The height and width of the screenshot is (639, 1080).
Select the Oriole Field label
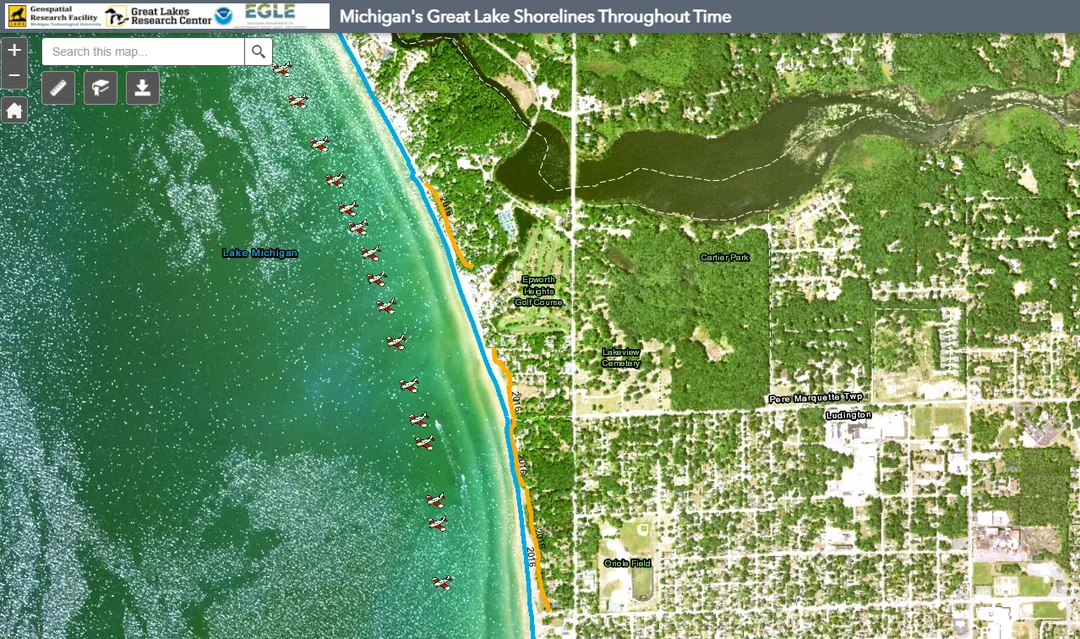[627, 563]
